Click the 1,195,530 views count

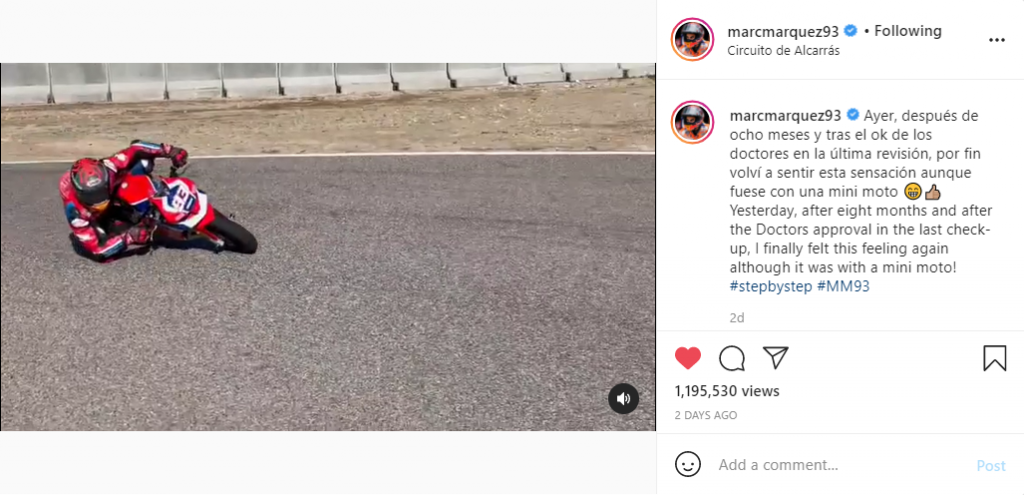[727, 391]
